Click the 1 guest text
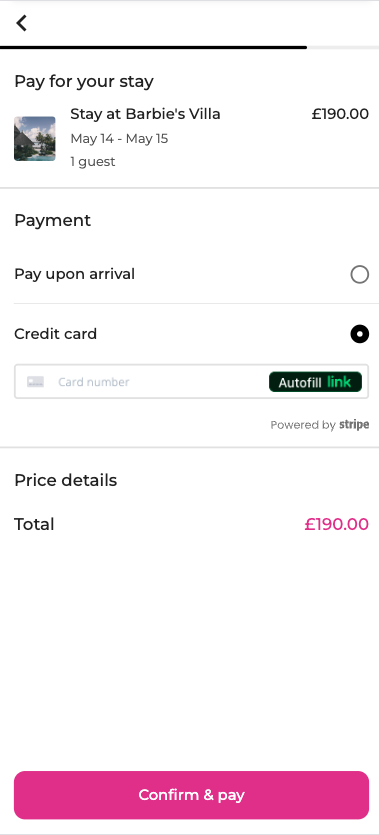The image size is (379, 835). pos(93,161)
